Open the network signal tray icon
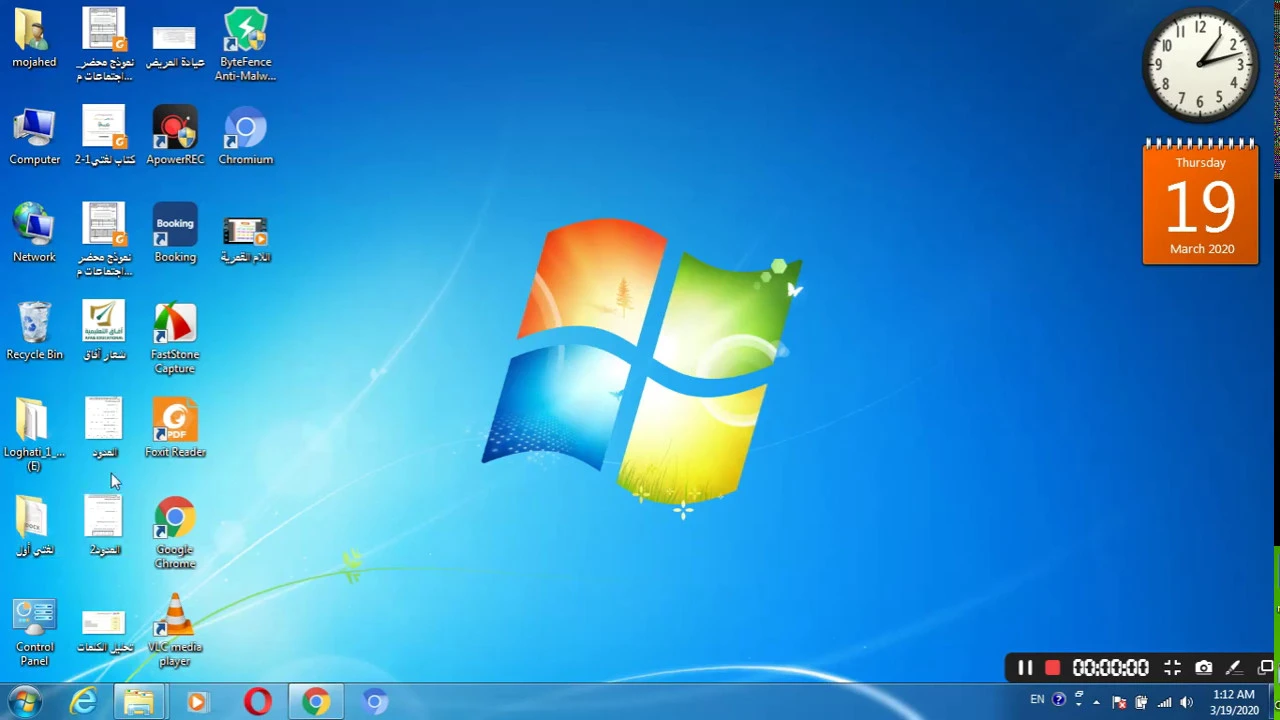This screenshot has height=720, width=1280. (1164, 702)
